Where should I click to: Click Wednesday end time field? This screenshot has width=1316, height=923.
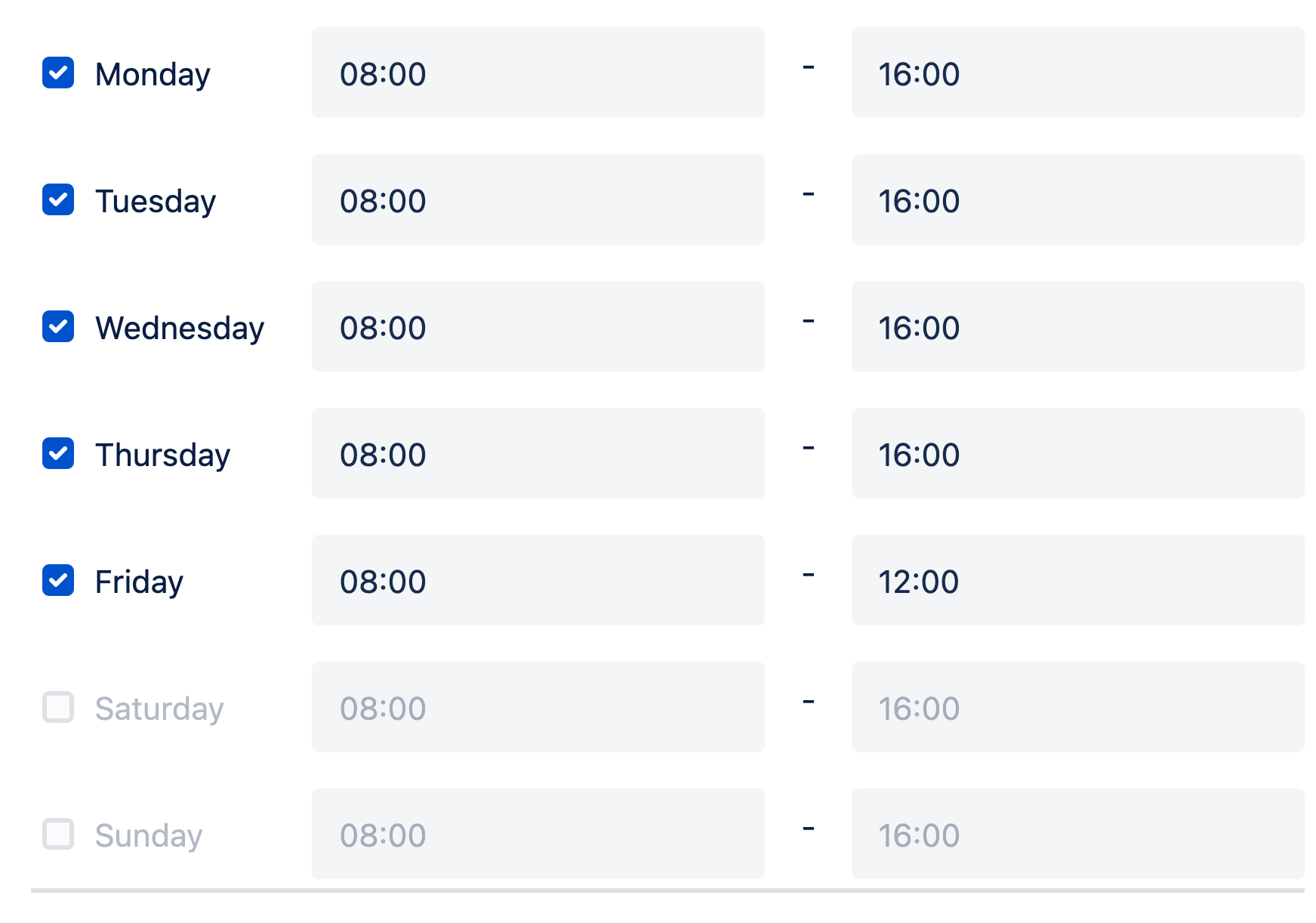1077,327
